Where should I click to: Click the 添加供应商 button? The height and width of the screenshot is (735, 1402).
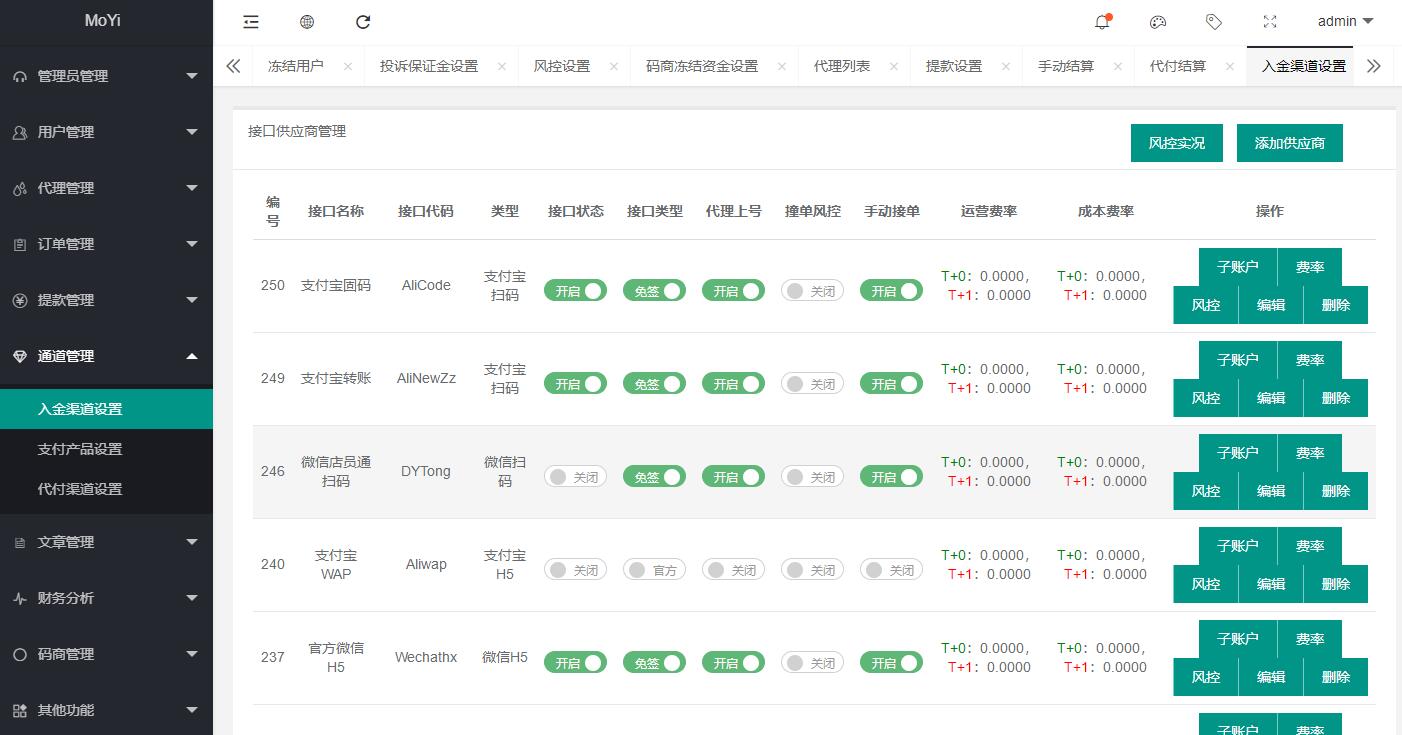[1290, 143]
